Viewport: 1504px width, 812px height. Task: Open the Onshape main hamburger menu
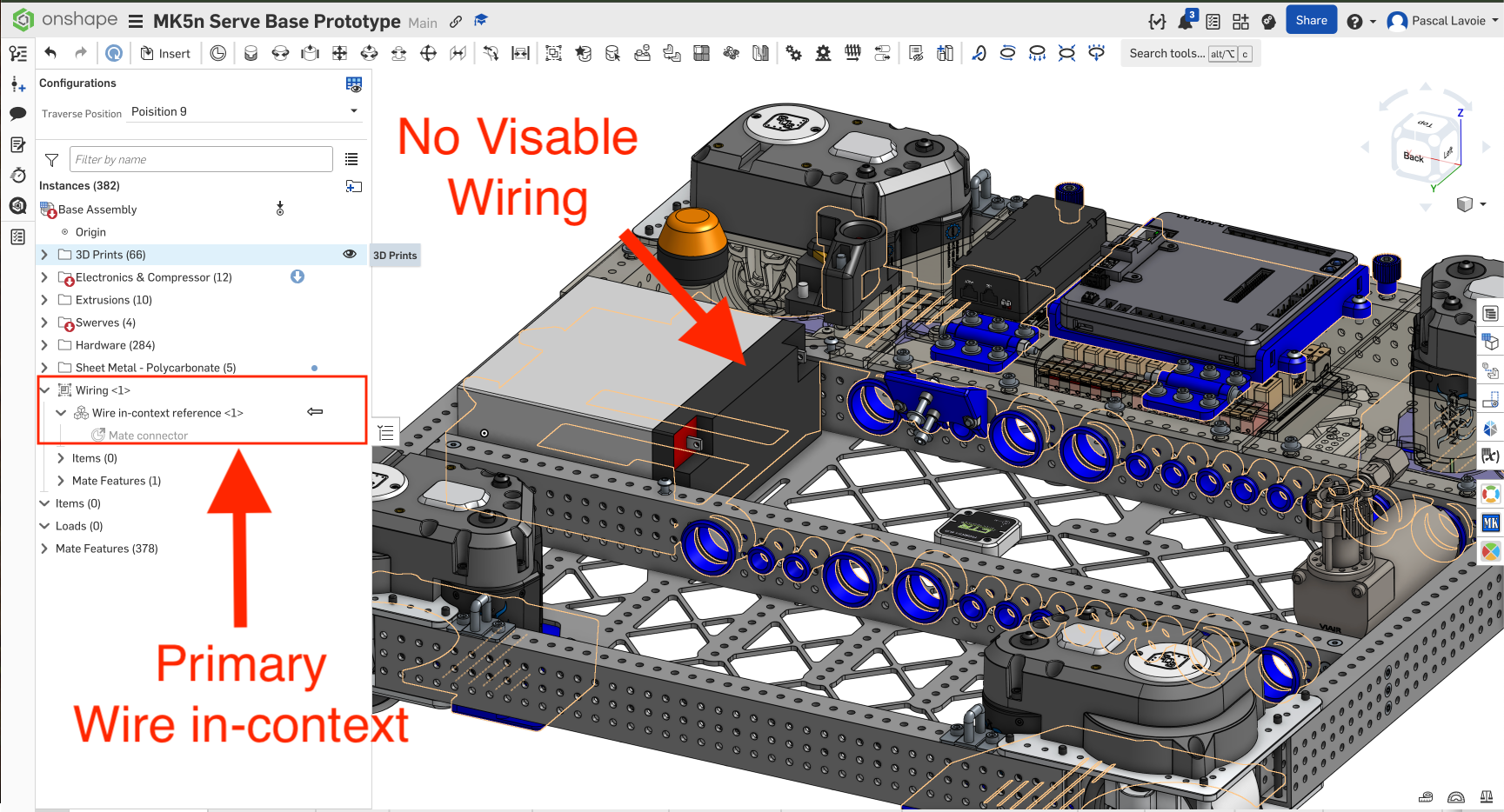click(x=135, y=21)
